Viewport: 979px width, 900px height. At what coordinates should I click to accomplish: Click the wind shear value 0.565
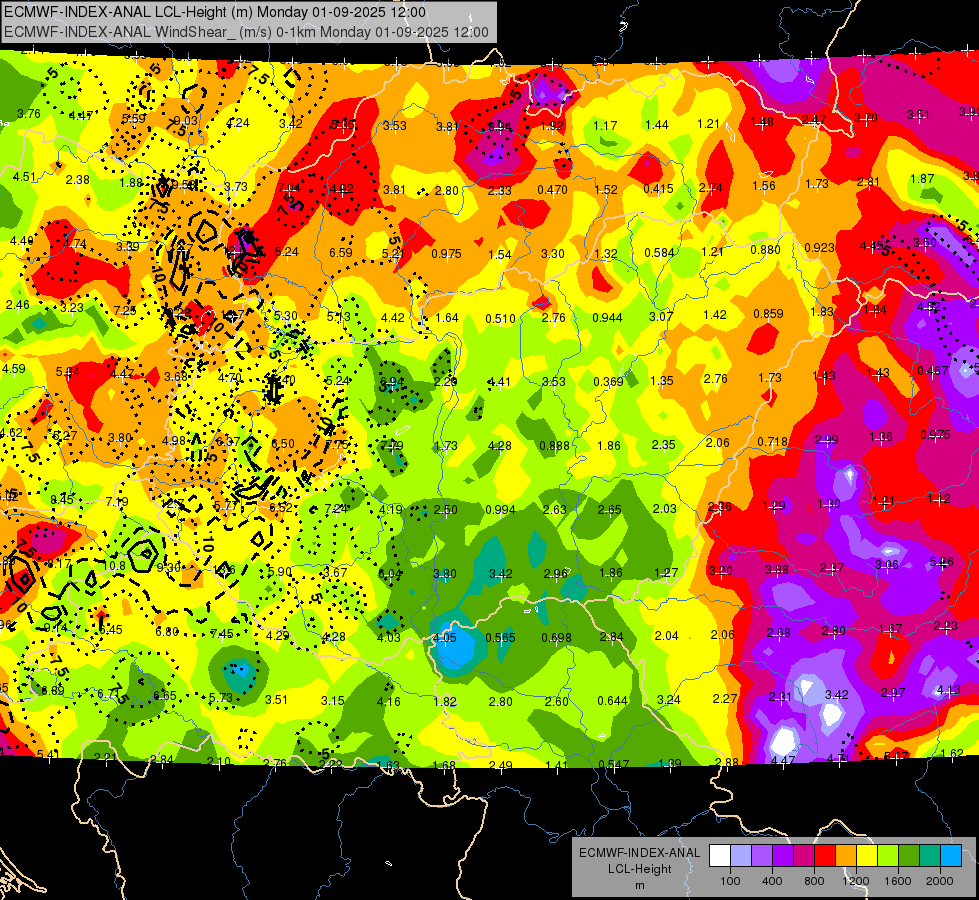pyautogui.click(x=500, y=638)
